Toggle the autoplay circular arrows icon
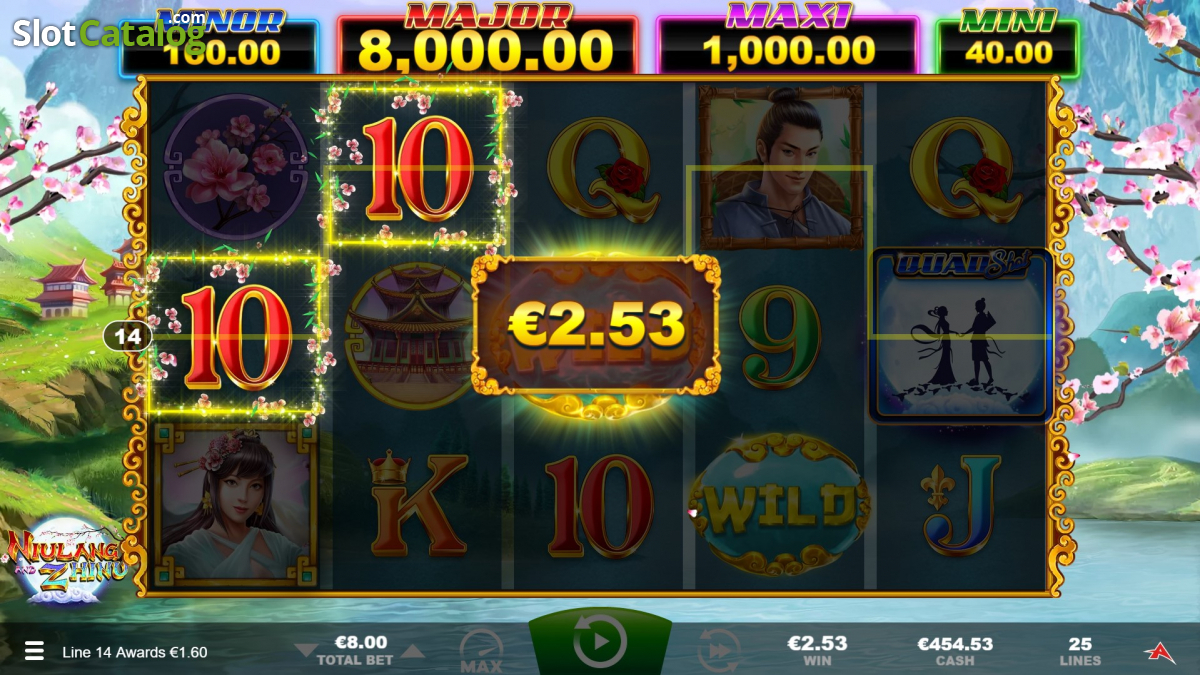Screen dimensions: 1200x675 (x=718, y=649)
